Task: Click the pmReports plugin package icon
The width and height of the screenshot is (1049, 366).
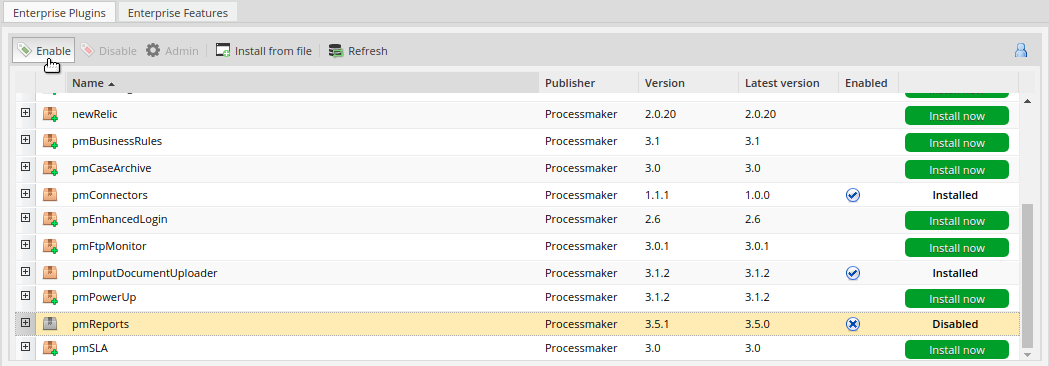Action: 50,324
